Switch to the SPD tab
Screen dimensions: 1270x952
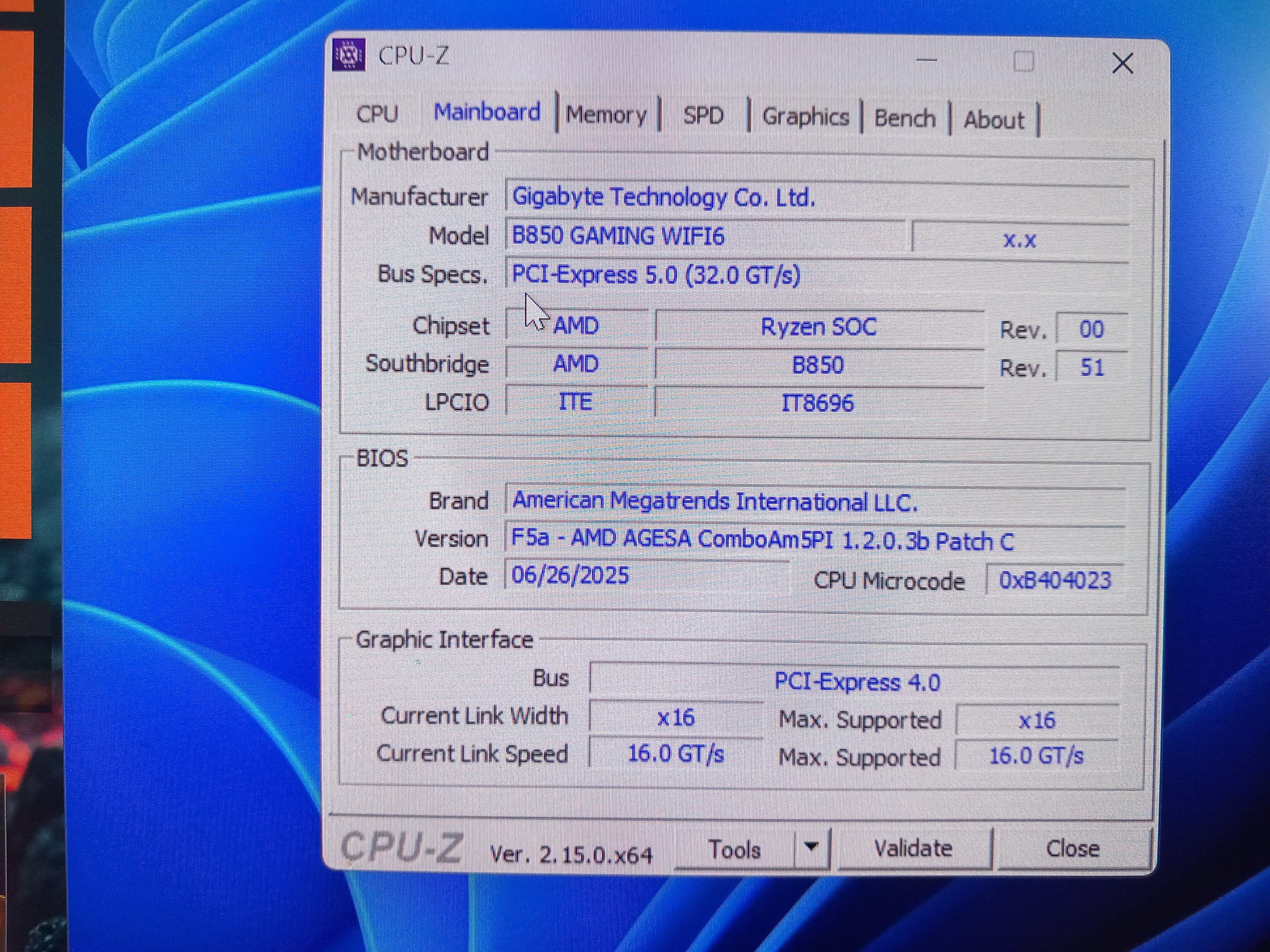pyautogui.click(x=703, y=116)
